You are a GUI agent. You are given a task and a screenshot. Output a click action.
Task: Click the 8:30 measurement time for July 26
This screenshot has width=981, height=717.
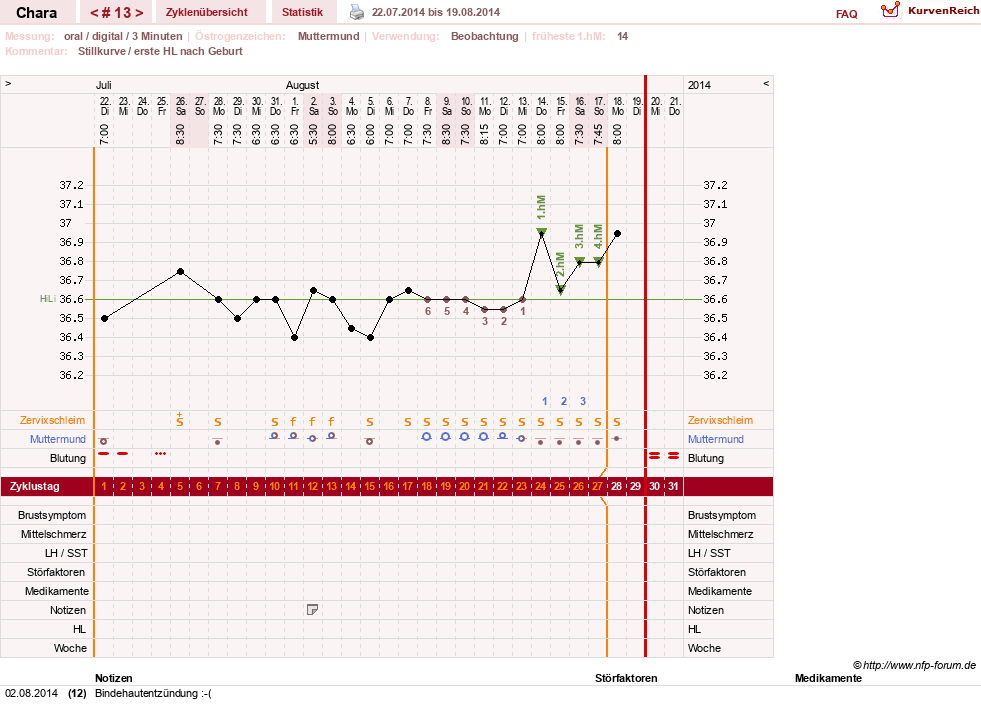180,135
